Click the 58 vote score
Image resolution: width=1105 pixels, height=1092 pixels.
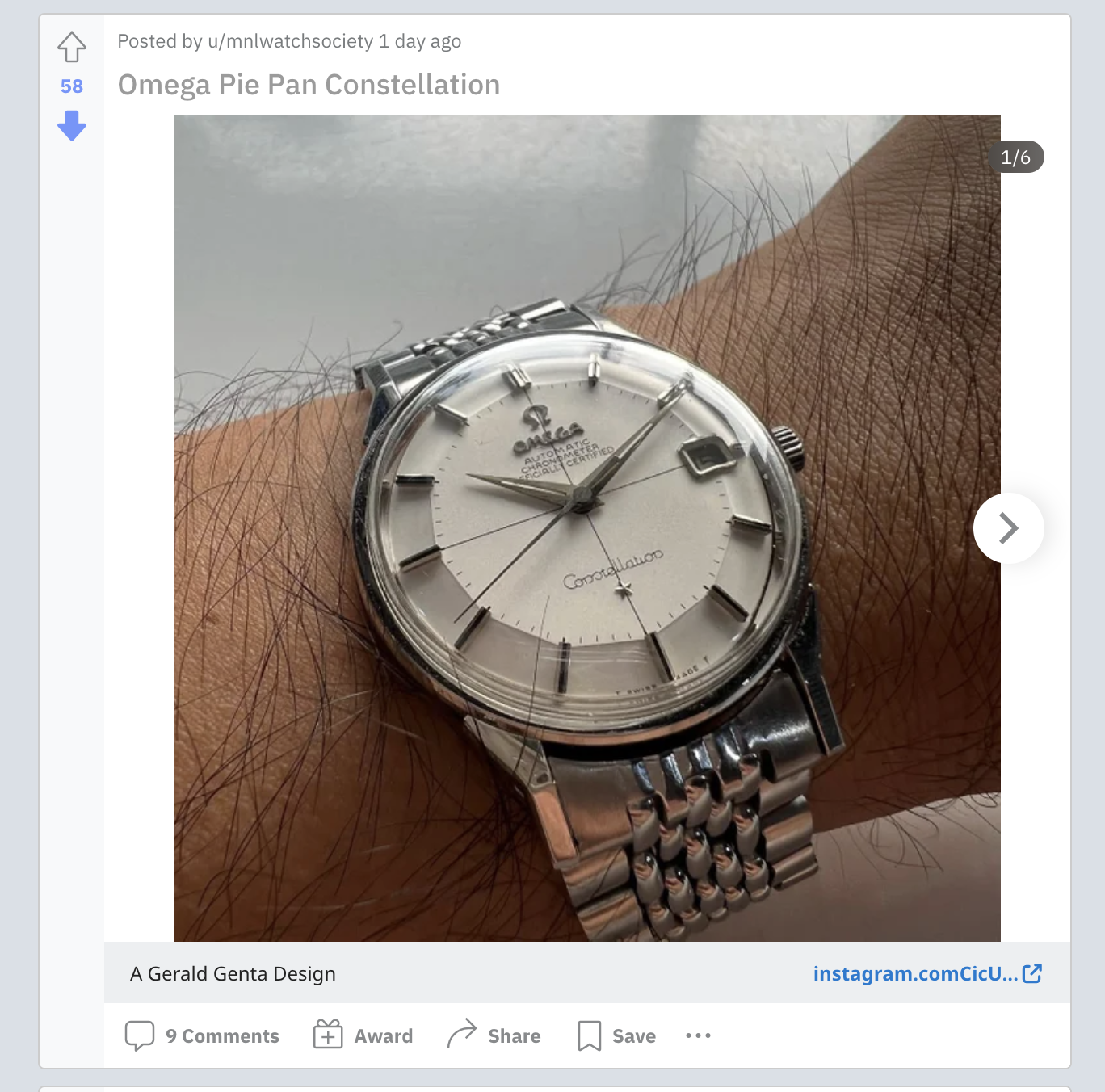[x=72, y=86]
